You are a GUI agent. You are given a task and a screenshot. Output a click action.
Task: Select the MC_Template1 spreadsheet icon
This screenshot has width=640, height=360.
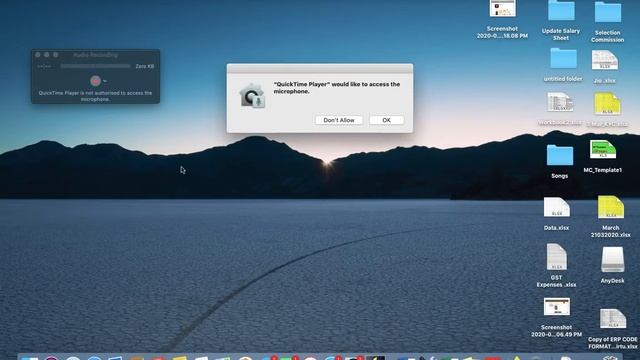602,149
